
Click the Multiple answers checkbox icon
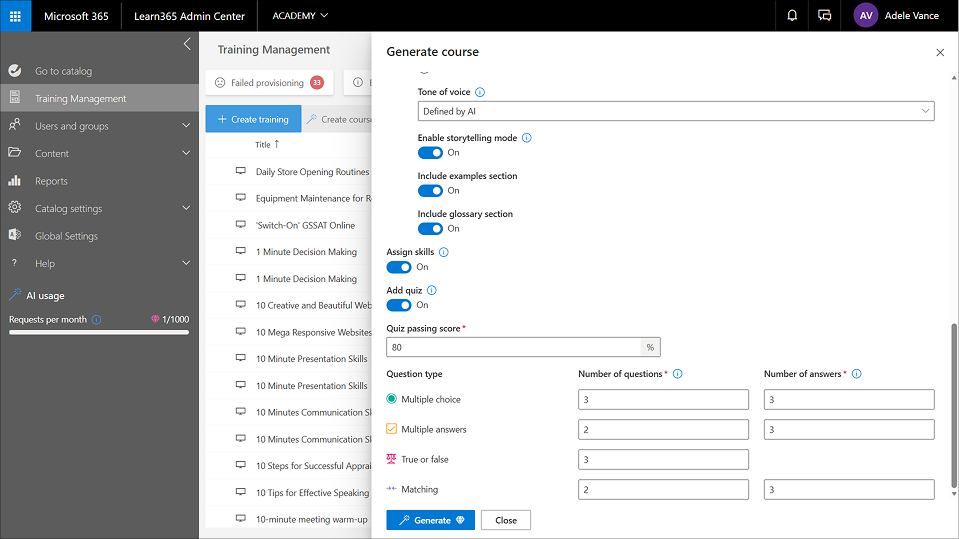coord(391,429)
